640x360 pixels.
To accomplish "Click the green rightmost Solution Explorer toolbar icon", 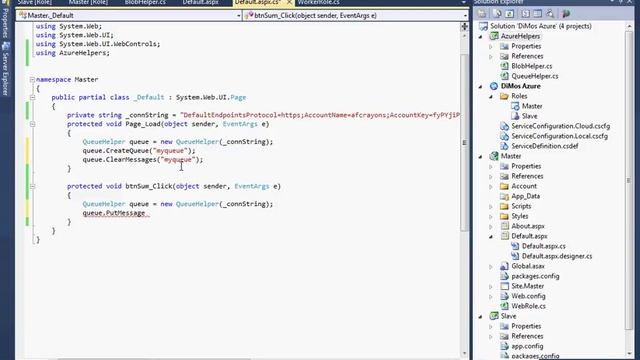I will [x=566, y=14].
